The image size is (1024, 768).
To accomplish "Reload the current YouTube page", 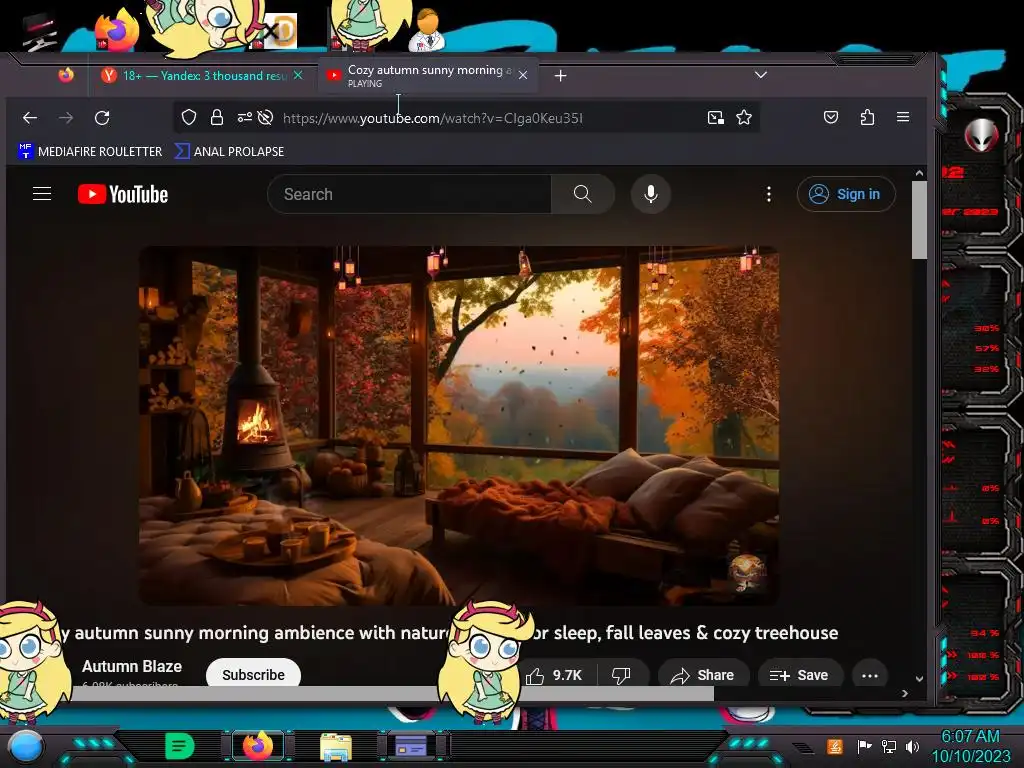I will pyautogui.click(x=102, y=118).
